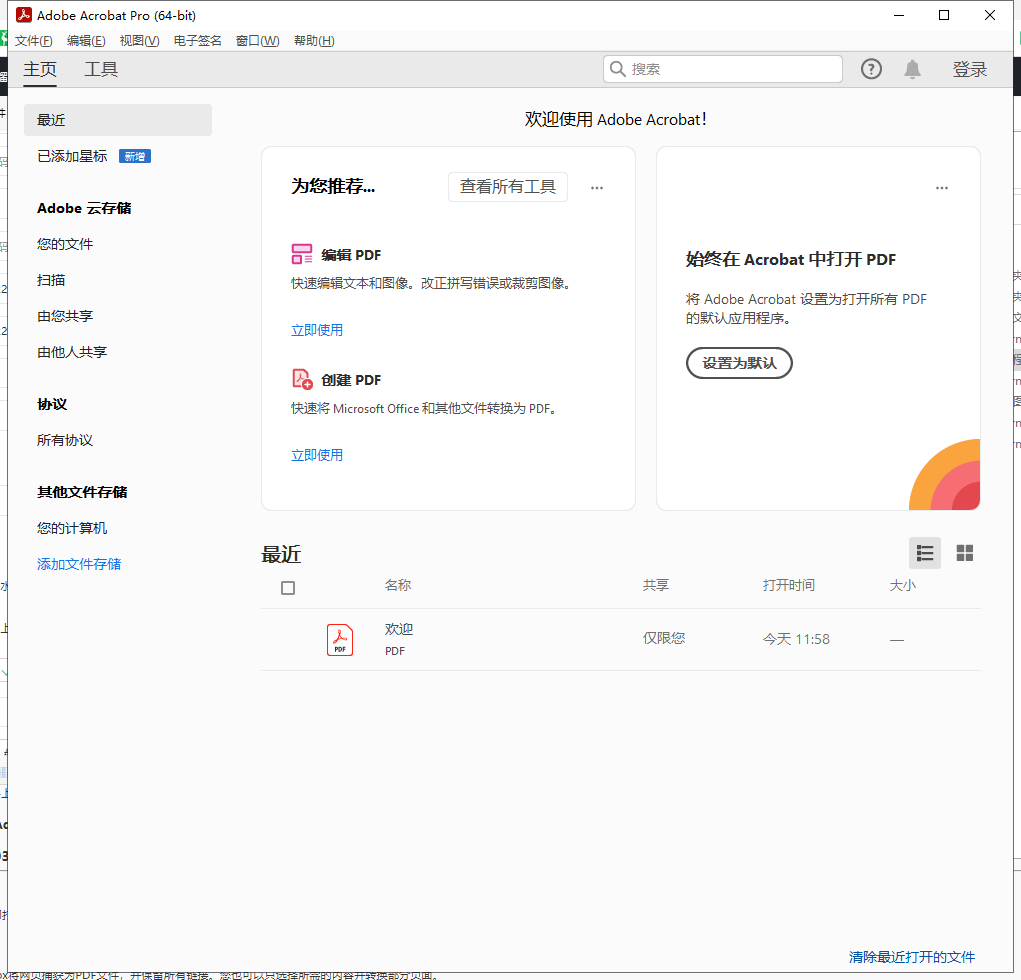1021x980 pixels.
Task: Open the 窗口(W) menu
Action: [257, 41]
